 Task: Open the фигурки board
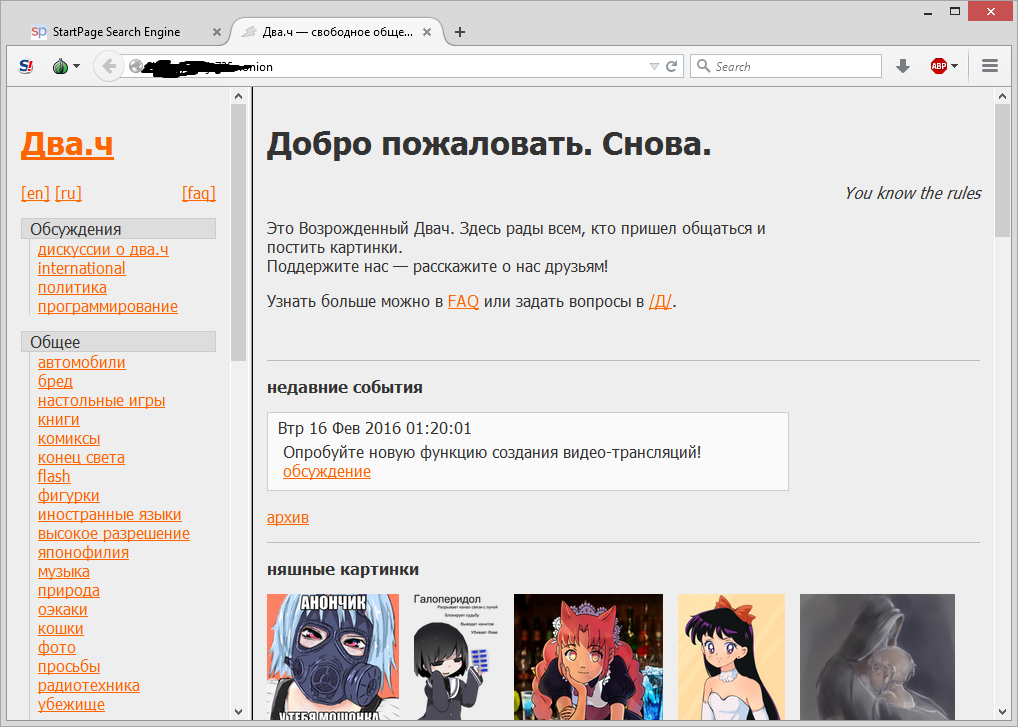click(x=68, y=495)
